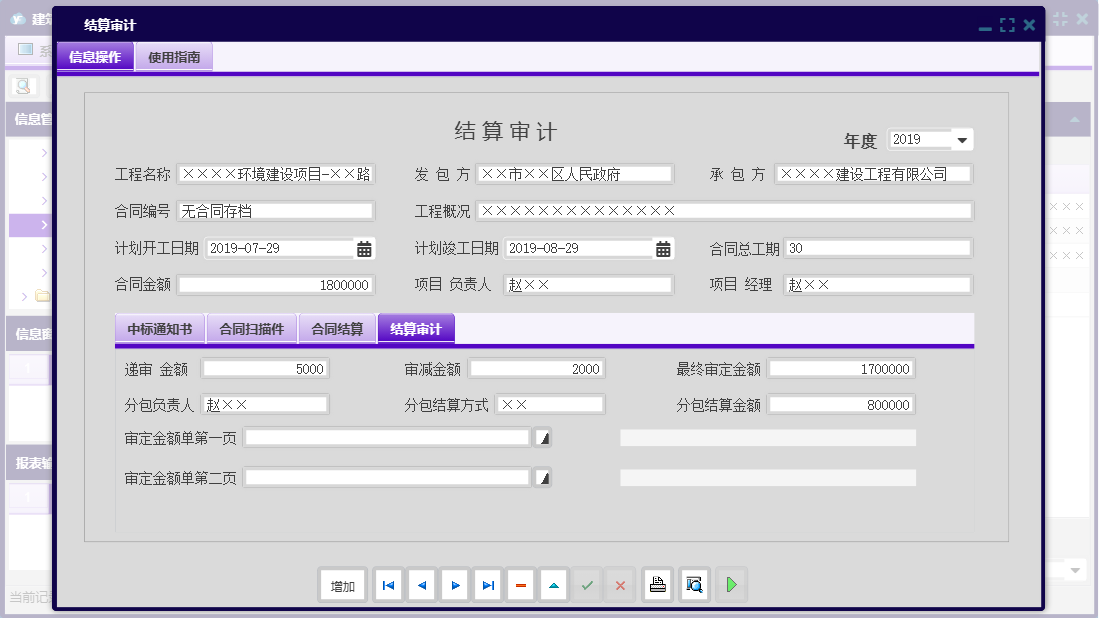
Task: Switch to the 合同结算 tab
Action: click(337, 327)
